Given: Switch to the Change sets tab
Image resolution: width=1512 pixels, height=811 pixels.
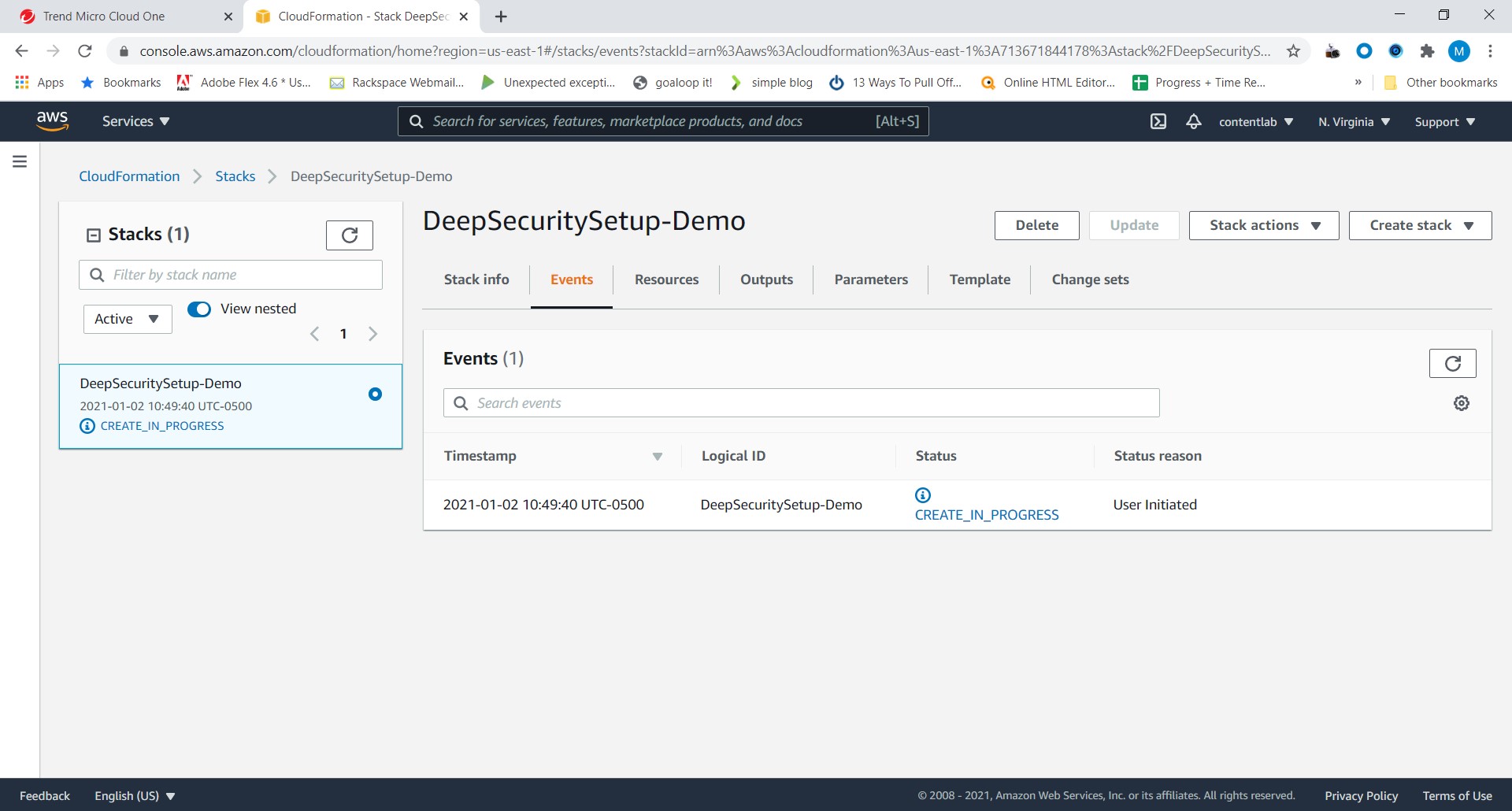Looking at the screenshot, I should click(1090, 280).
